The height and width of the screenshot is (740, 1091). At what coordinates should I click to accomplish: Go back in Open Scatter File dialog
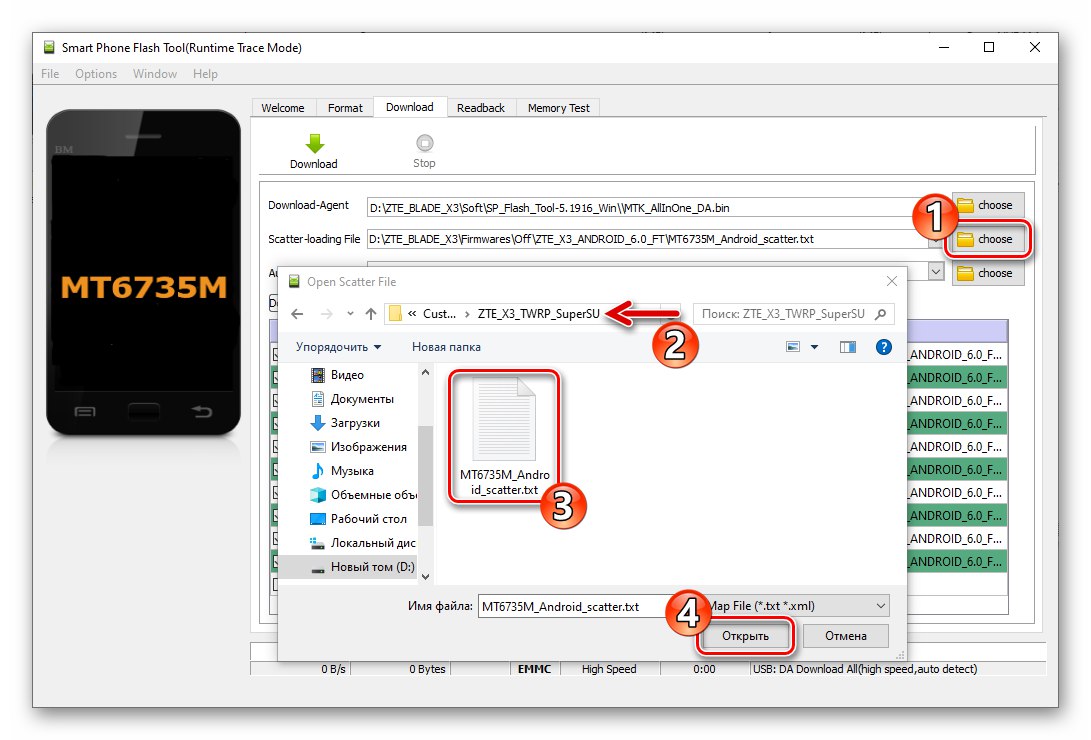(297, 314)
